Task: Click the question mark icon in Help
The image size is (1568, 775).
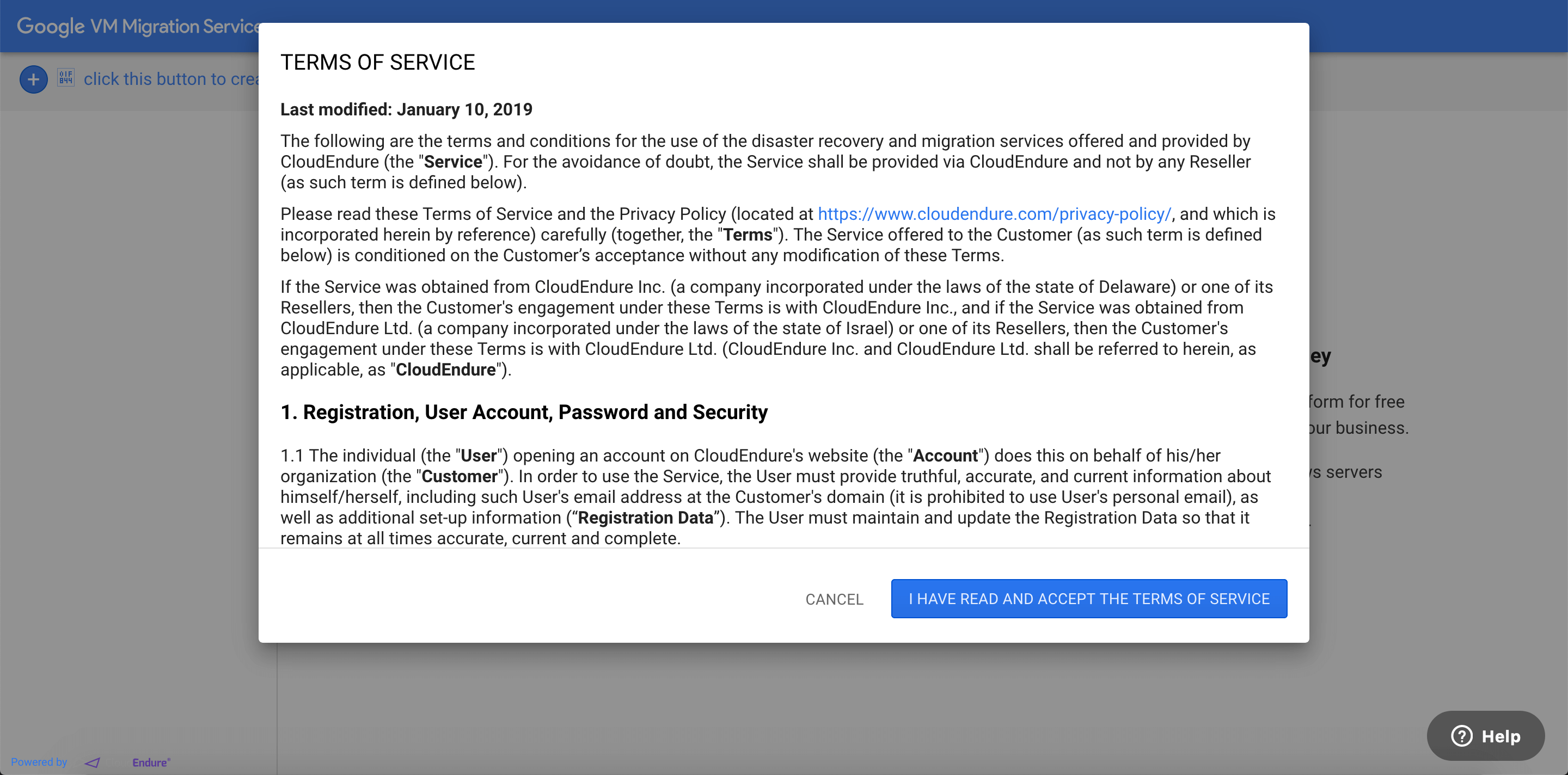Action: [x=1461, y=735]
